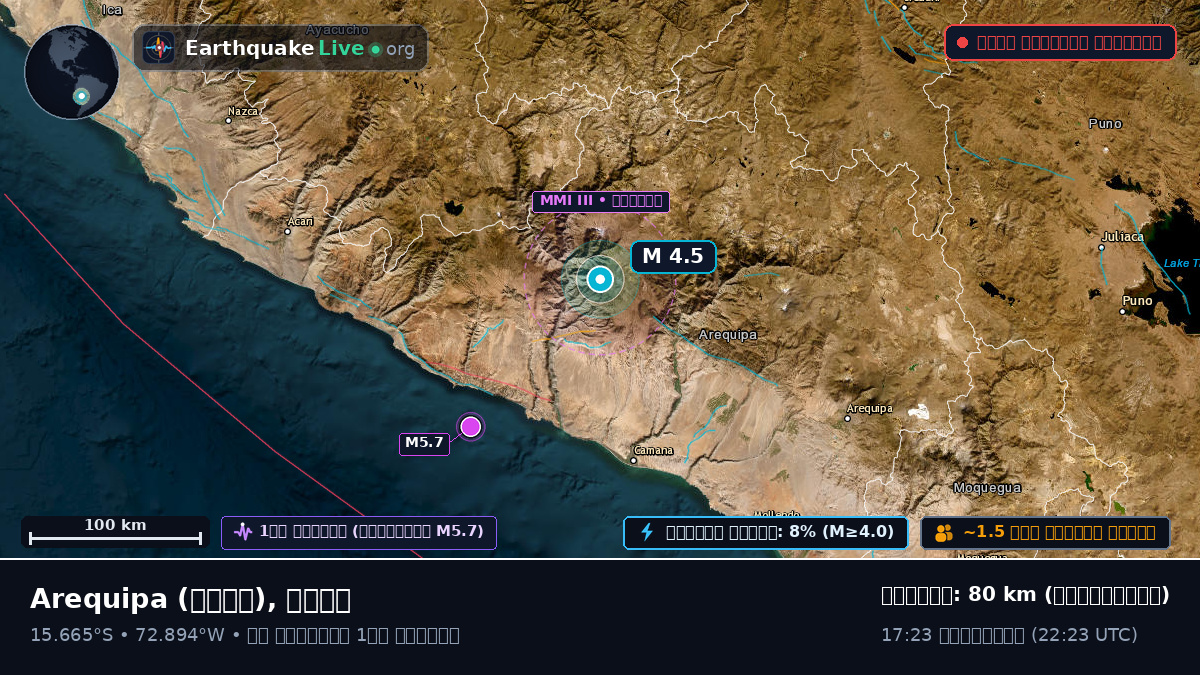1200x675 pixels.
Task: Click the M5.7 callout label
Action: tap(424, 443)
